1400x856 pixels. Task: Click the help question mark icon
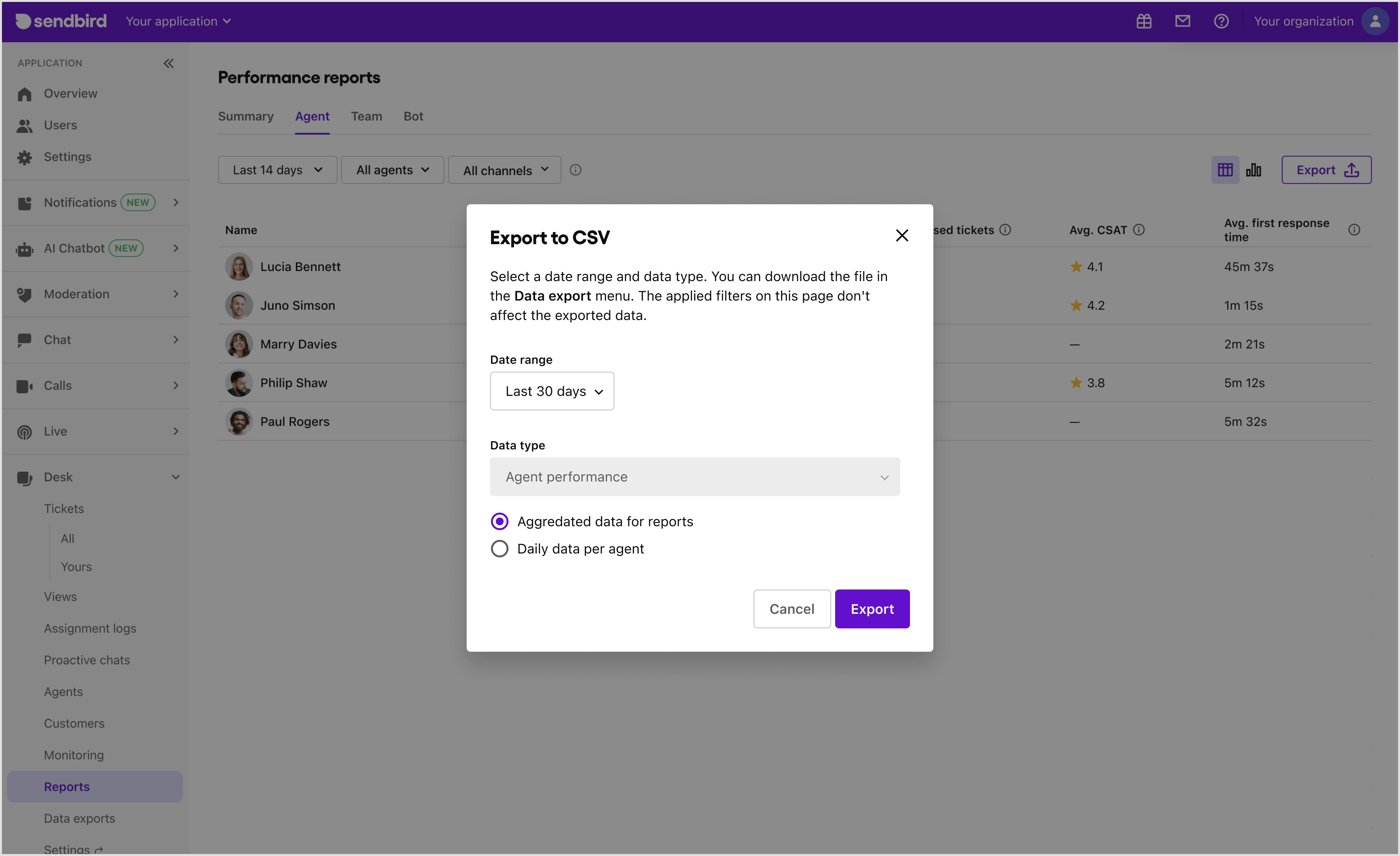(1221, 21)
